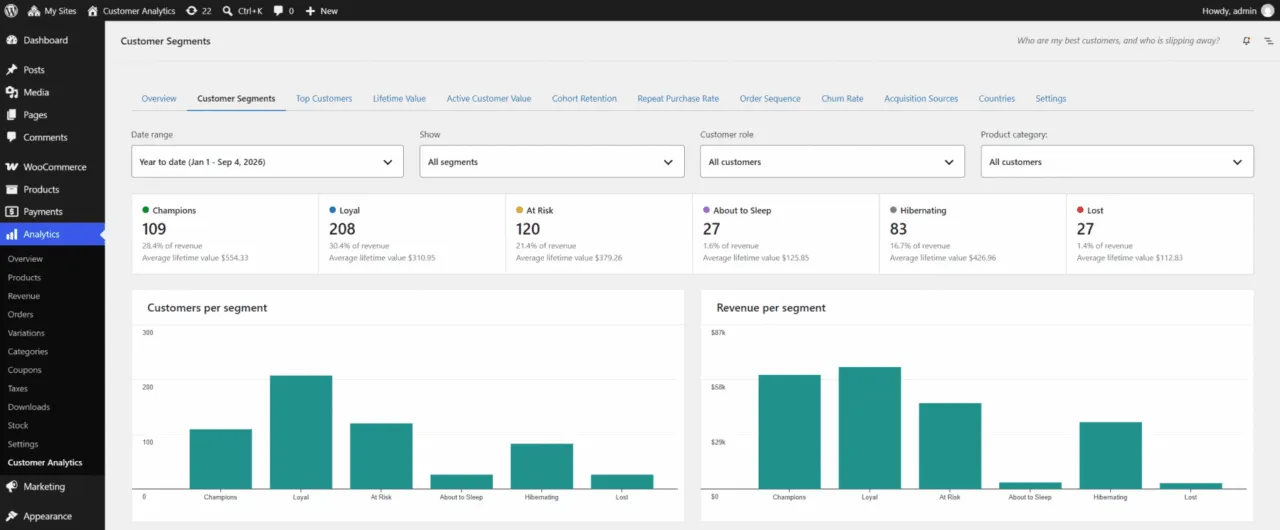Open the Customer Analytics home link
The height and width of the screenshot is (530, 1280).
[x=131, y=11]
